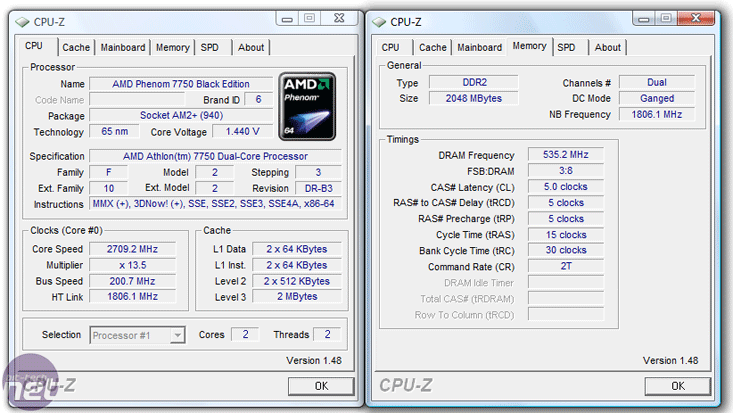Viewport: 733px width, 413px height.
Task: Click Cycle Time (tRAS) value 15 clocks
Action: (x=566, y=235)
